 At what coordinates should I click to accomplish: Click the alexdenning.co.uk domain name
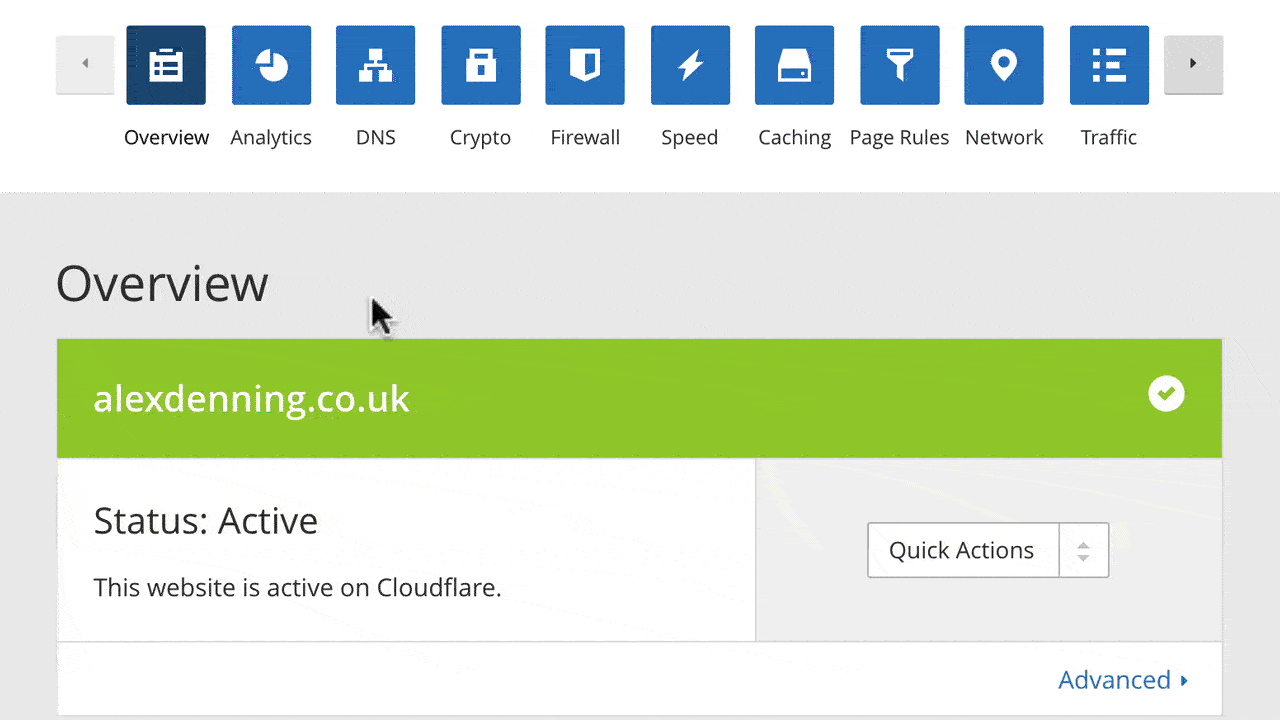(x=252, y=399)
